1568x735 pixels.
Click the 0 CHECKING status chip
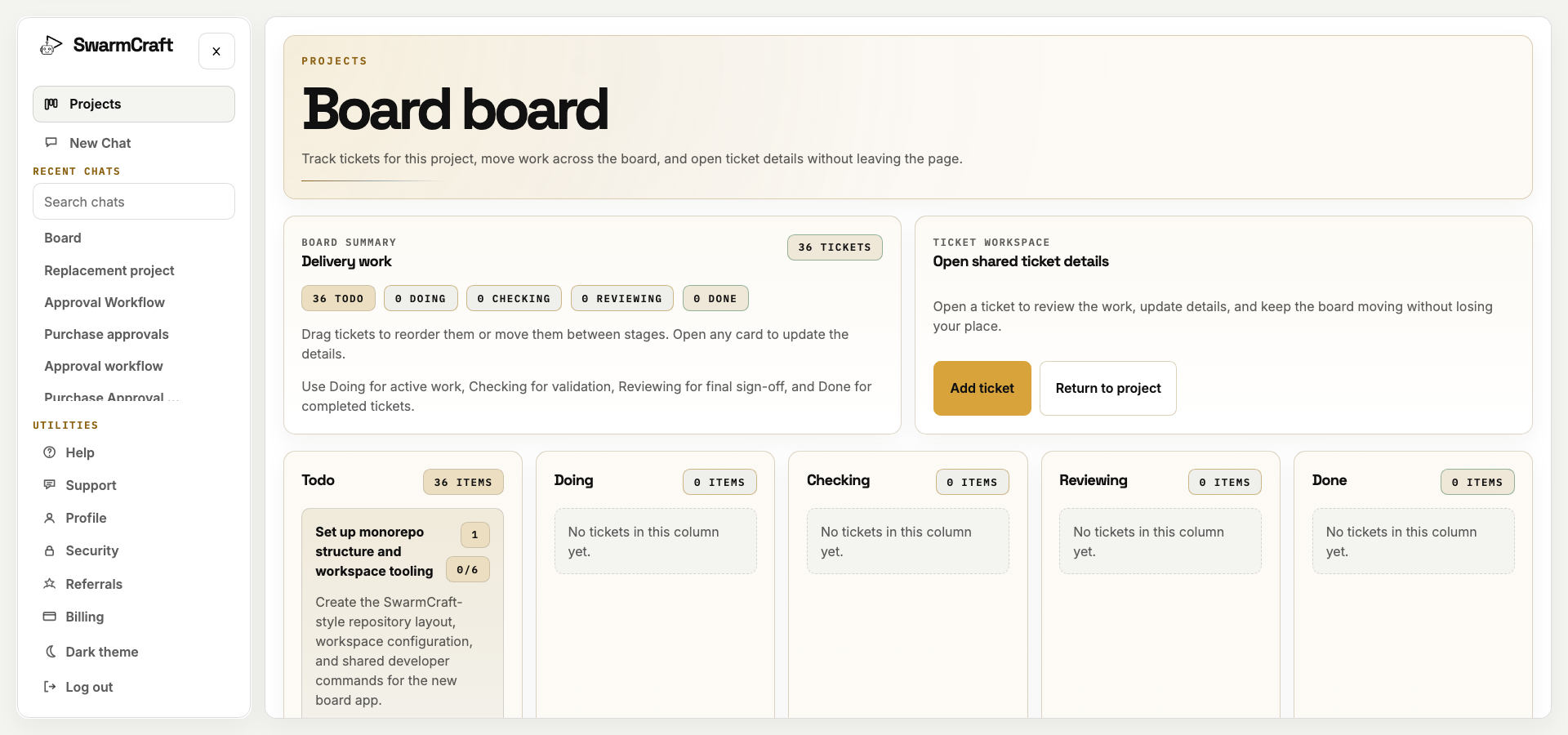coord(514,299)
